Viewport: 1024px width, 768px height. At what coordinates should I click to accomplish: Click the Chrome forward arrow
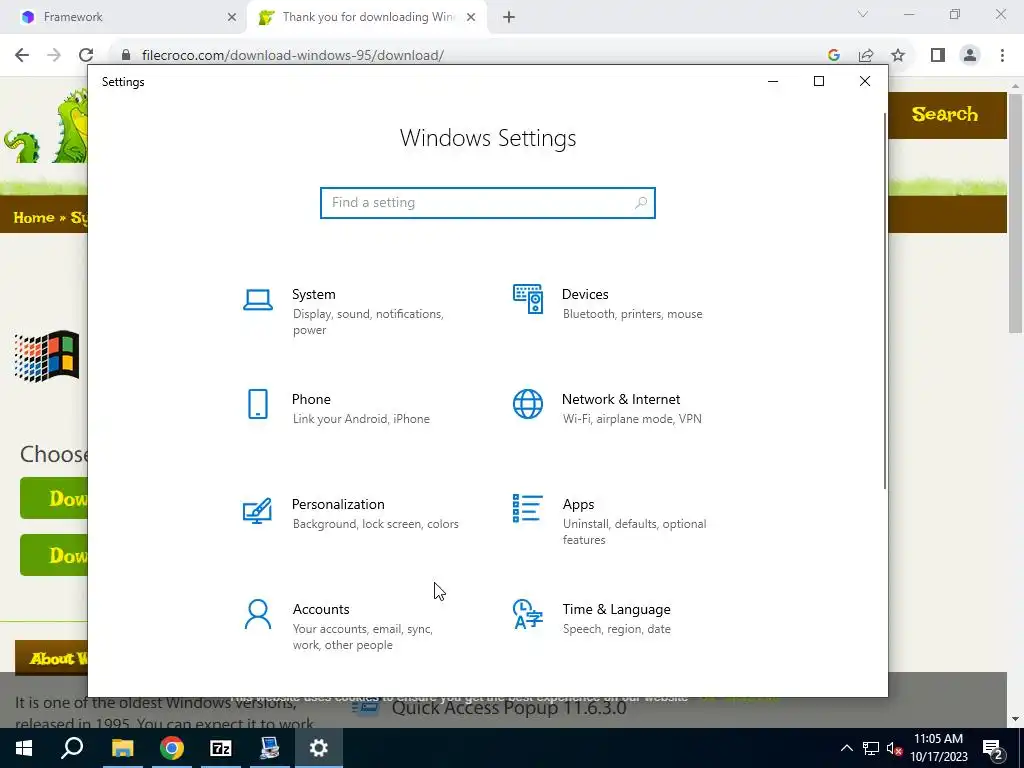pyautogui.click(x=54, y=55)
